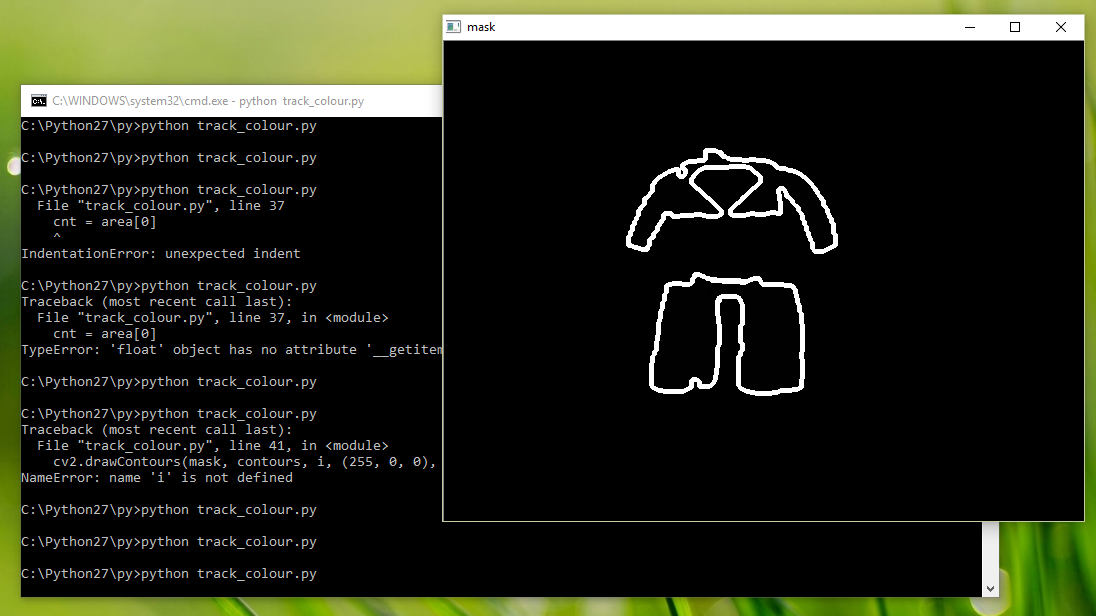Click the last python track_colour.py prompt line
1096x616 pixels.
click(168, 573)
